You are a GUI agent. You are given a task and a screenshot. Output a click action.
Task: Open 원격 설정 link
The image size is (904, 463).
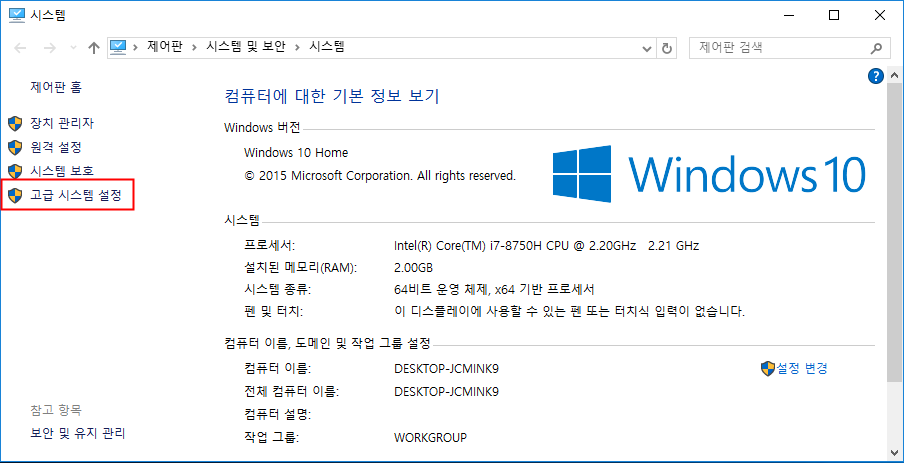click(x=55, y=147)
